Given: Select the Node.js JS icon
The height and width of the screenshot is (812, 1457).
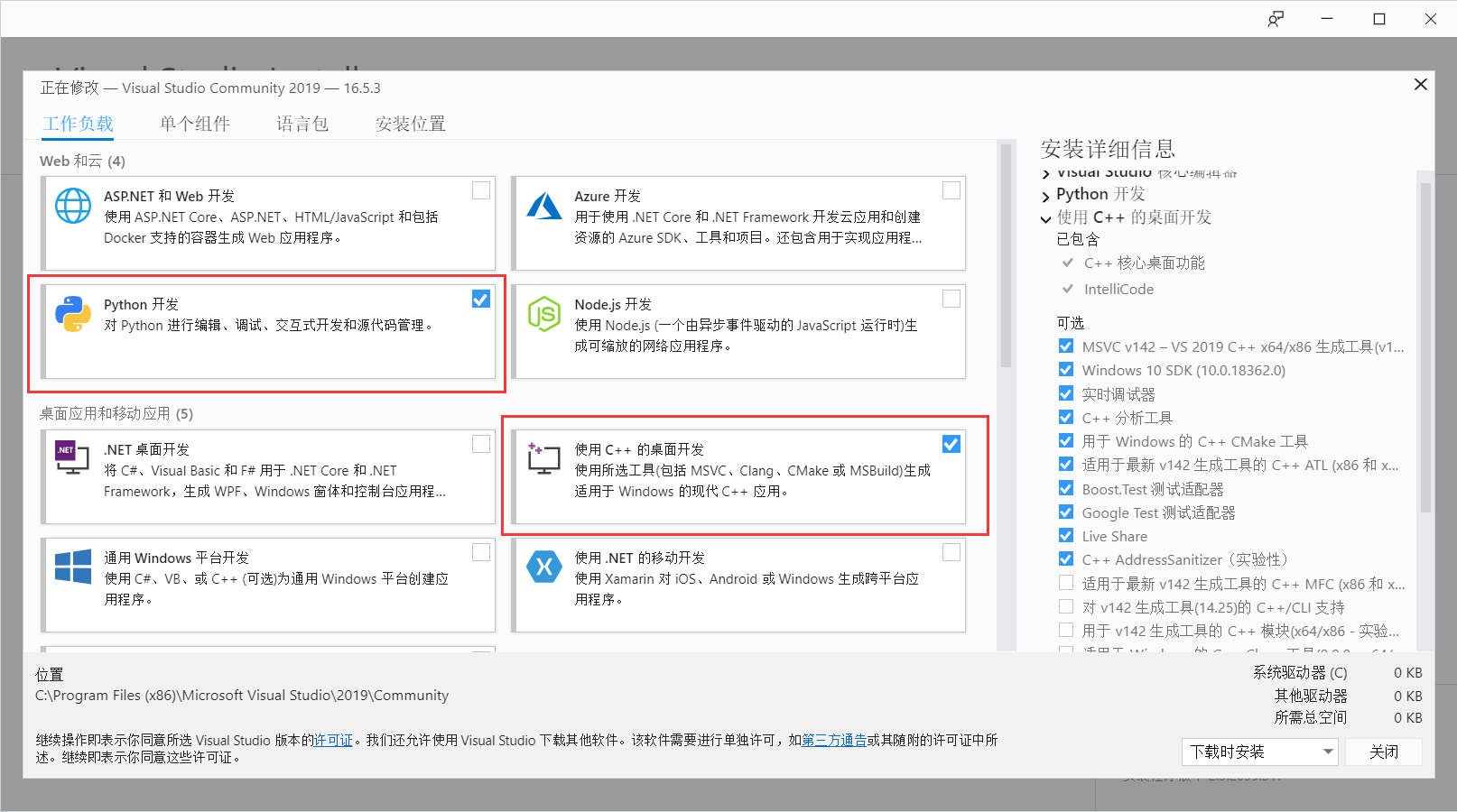Looking at the screenshot, I should point(544,313).
